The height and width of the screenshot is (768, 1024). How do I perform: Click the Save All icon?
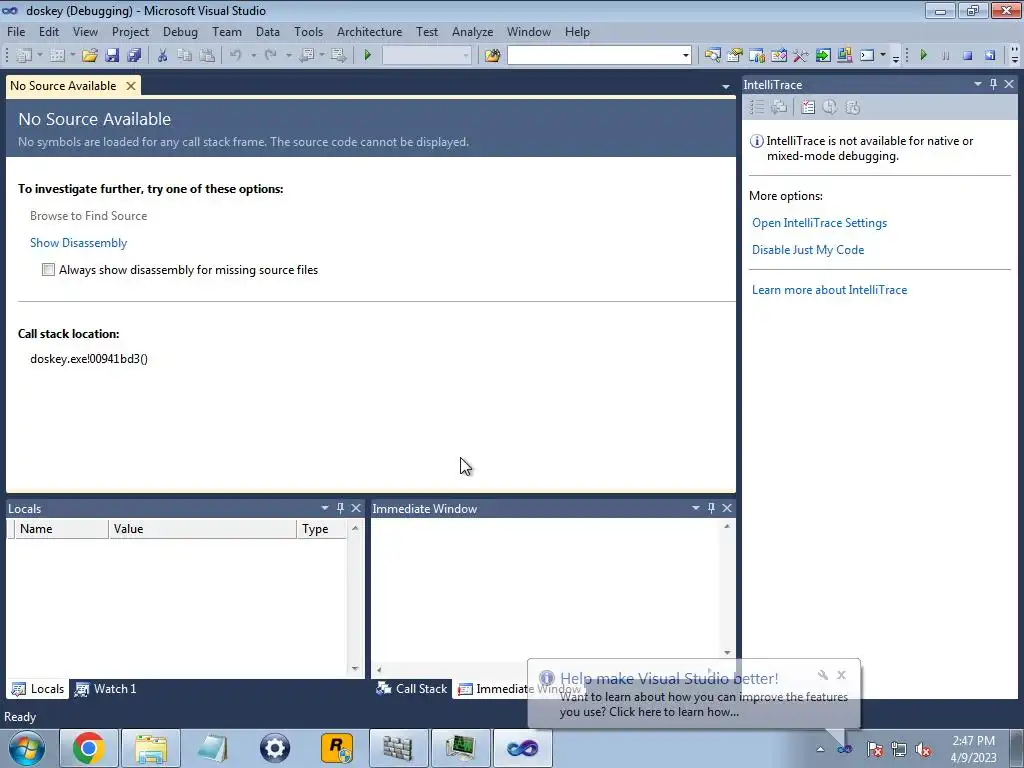[135, 56]
